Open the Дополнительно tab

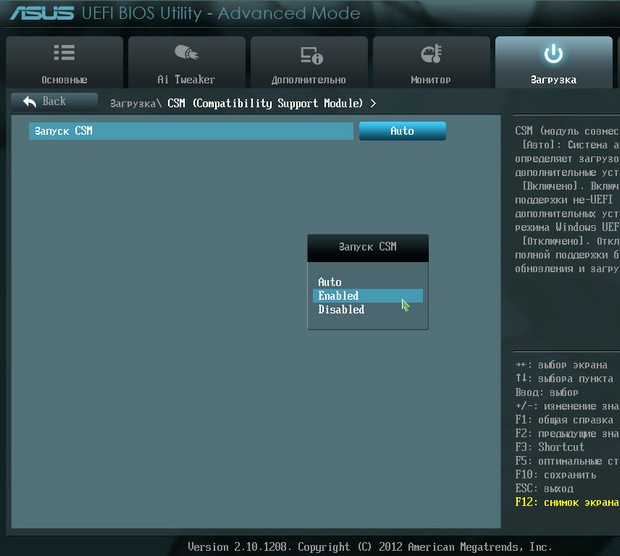(x=309, y=62)
